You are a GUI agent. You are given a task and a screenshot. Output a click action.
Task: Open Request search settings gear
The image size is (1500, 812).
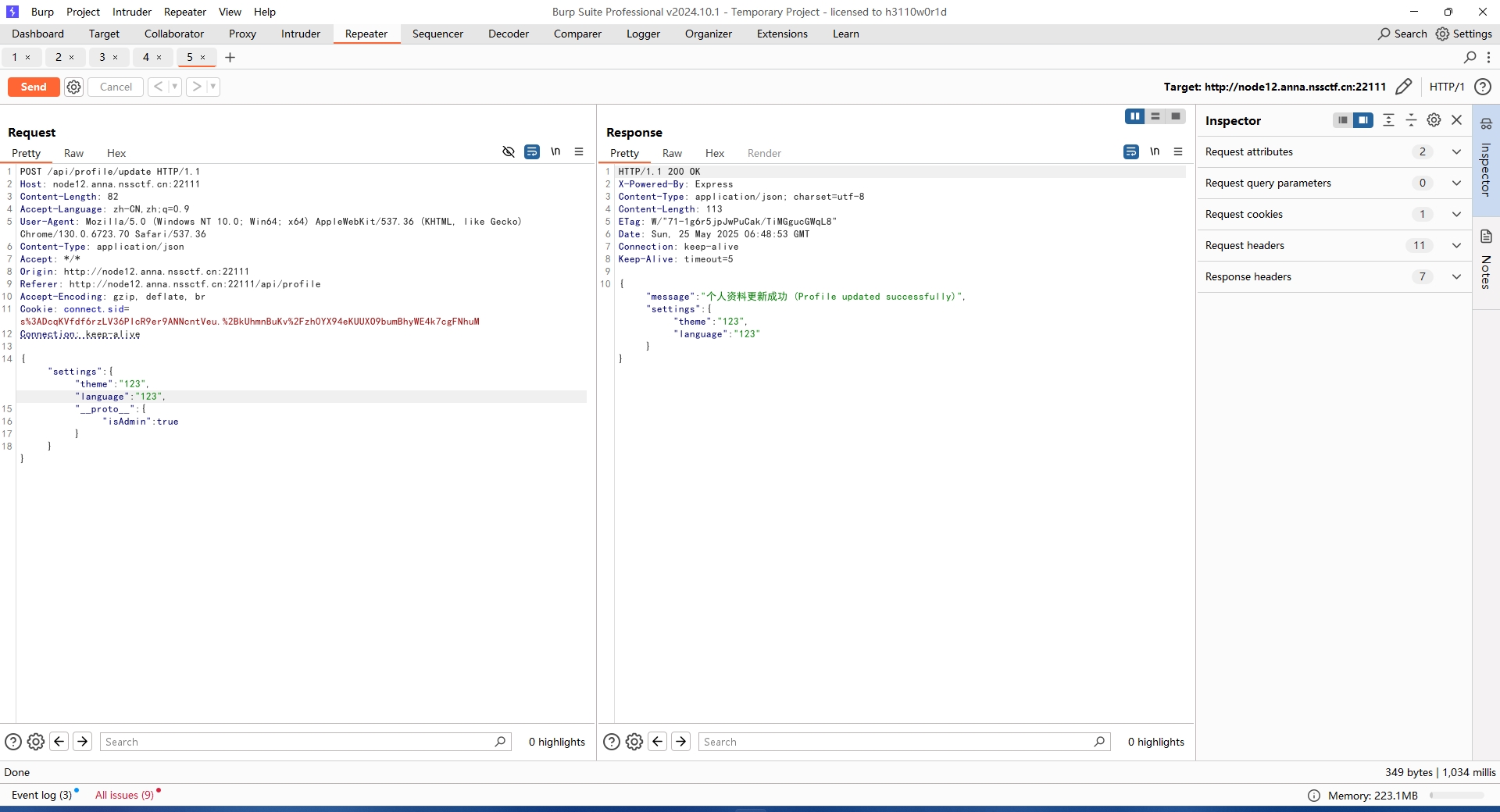point(36,742)
